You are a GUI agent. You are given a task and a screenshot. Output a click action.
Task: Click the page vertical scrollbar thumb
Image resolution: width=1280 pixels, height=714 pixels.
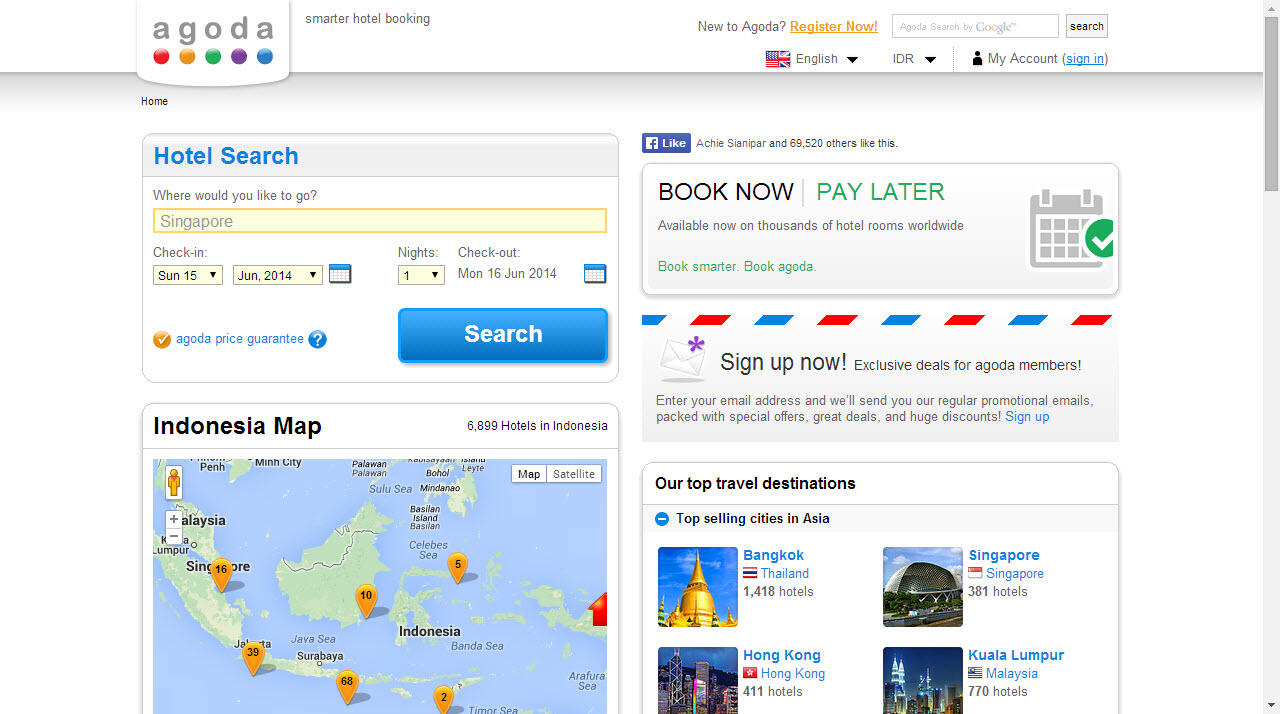coord(1271,104)
